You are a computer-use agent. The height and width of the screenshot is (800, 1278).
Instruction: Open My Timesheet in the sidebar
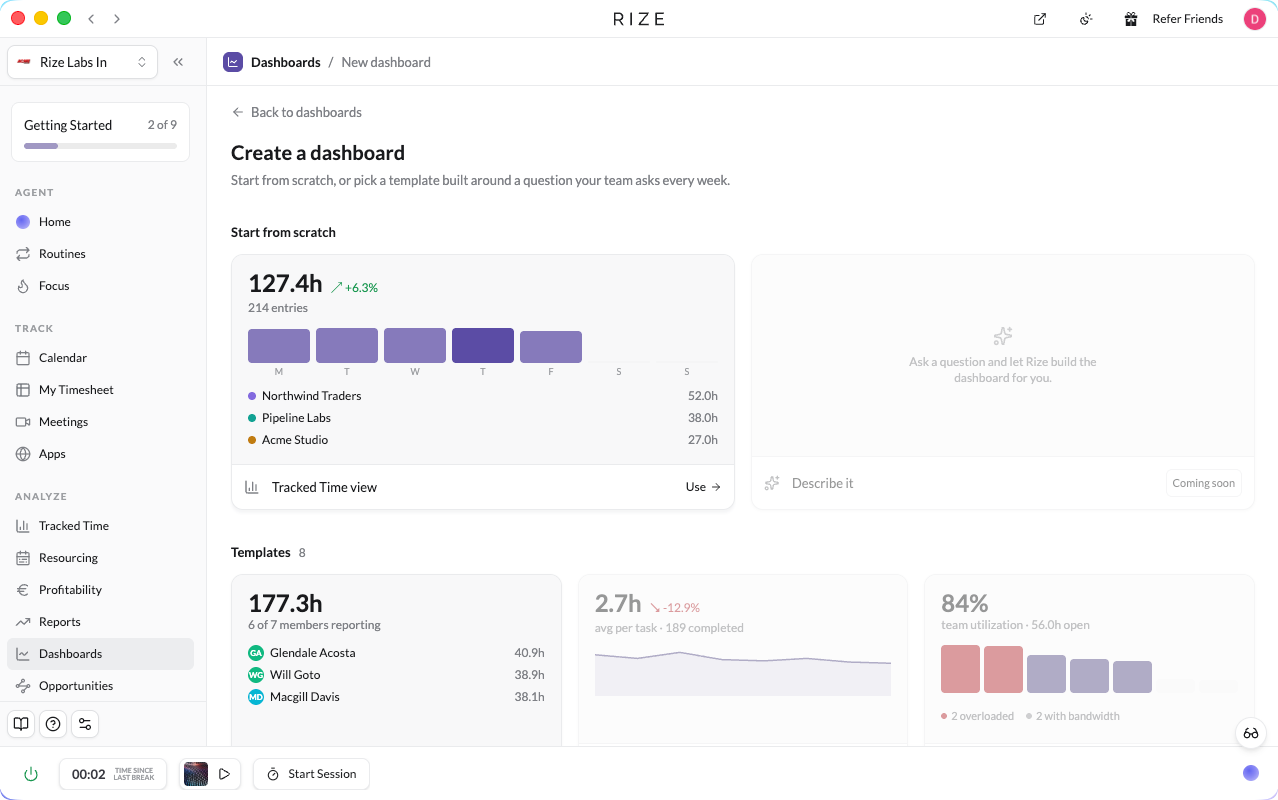click(100, 390)
